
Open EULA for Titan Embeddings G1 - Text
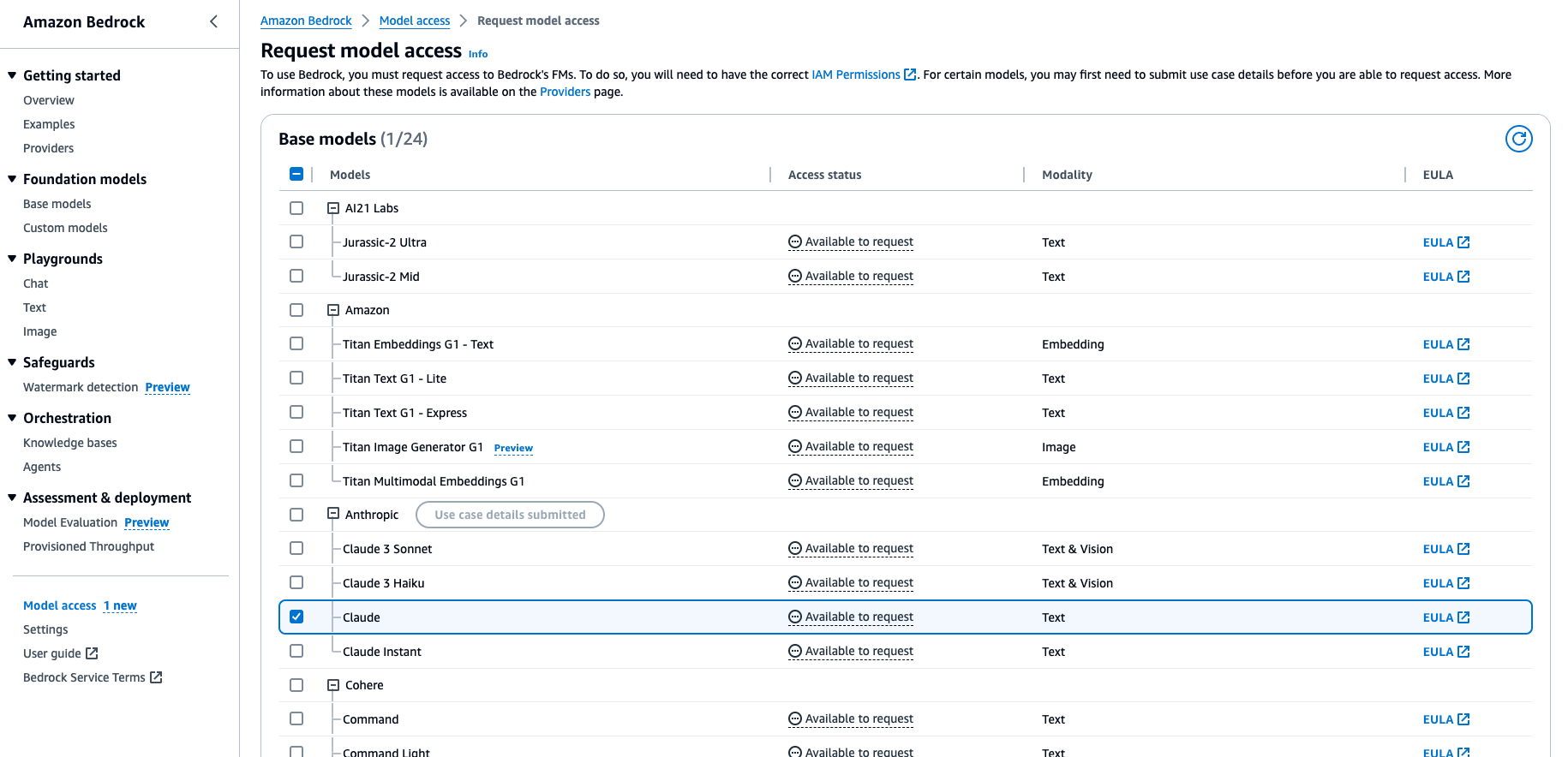point(1446,344)
